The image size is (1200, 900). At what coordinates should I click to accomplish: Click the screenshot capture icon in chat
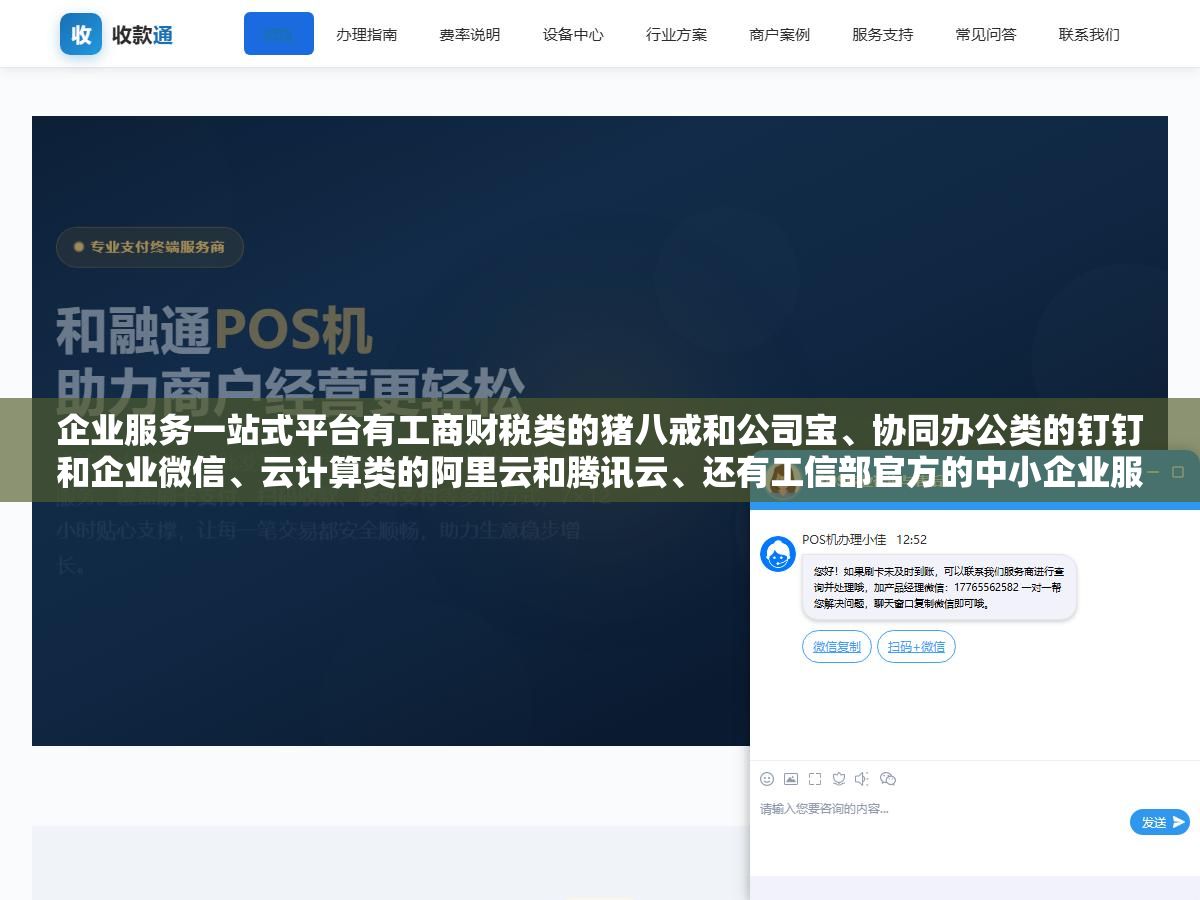pyautogui.click(x=815, y=779)
